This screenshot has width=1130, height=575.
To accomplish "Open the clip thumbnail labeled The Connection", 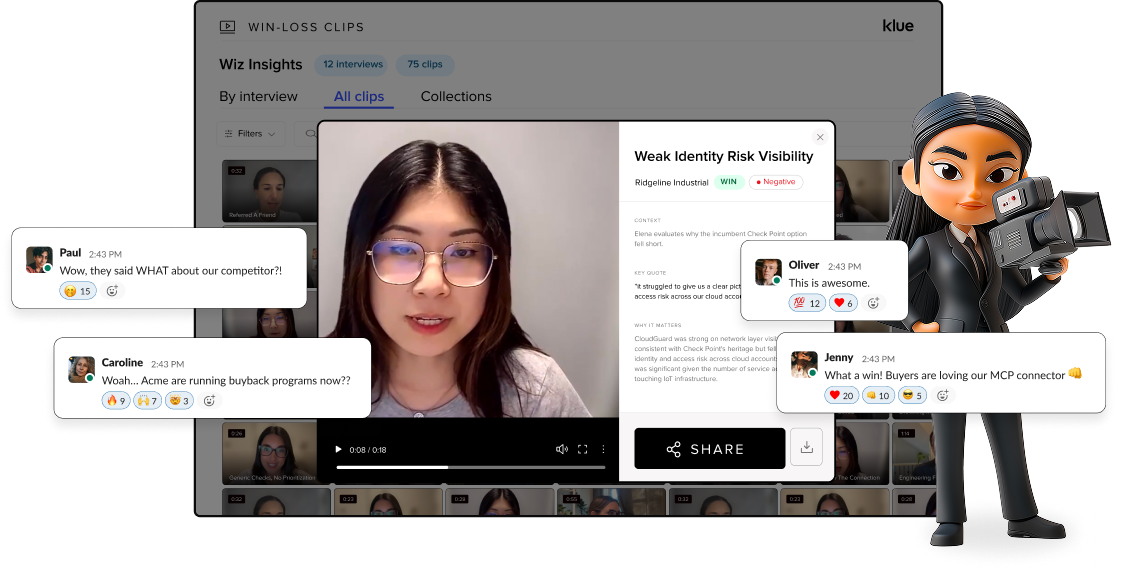I will (862, 453).
